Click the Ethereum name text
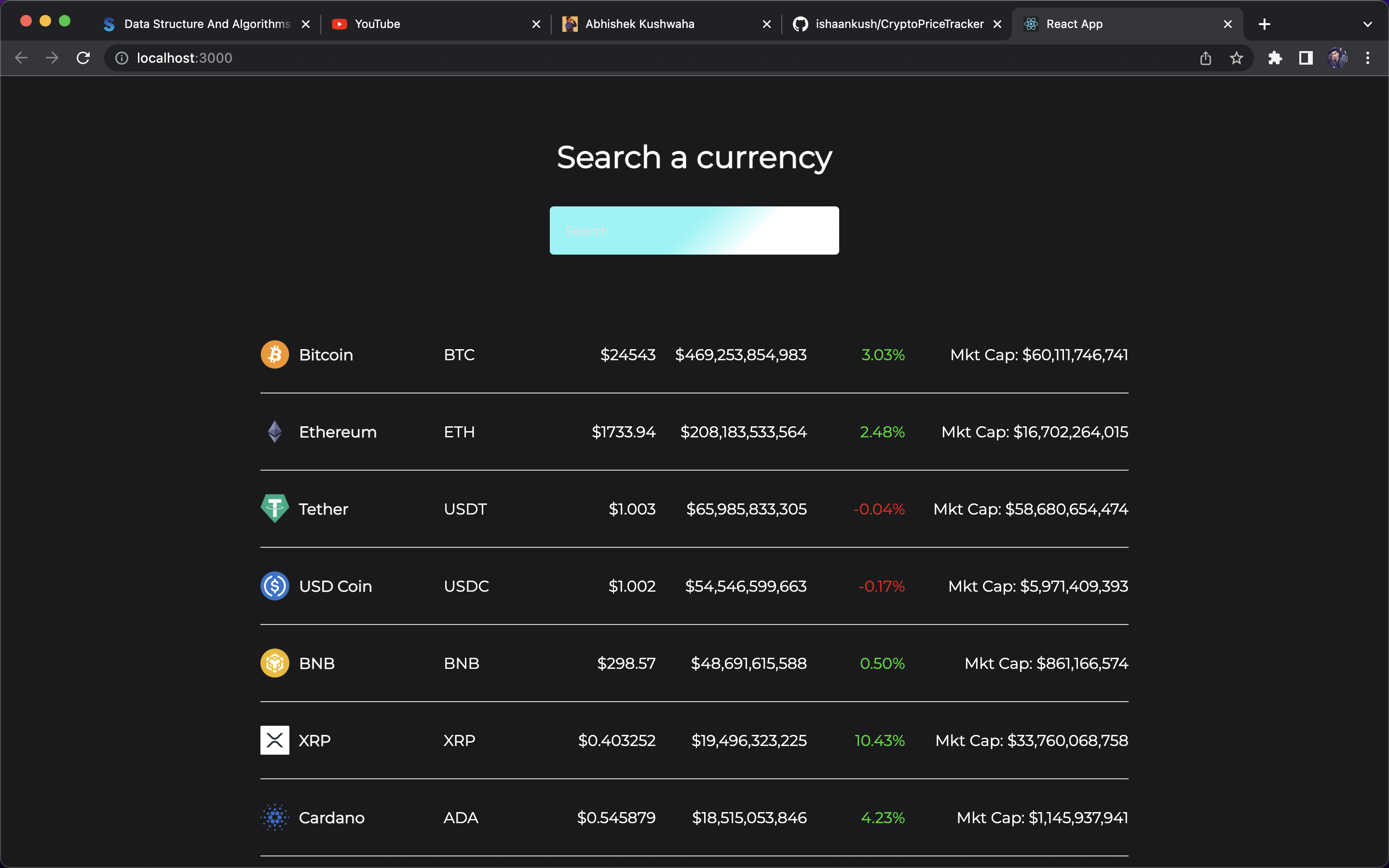Screen dimensions: 1389x868 pos(338,432)
